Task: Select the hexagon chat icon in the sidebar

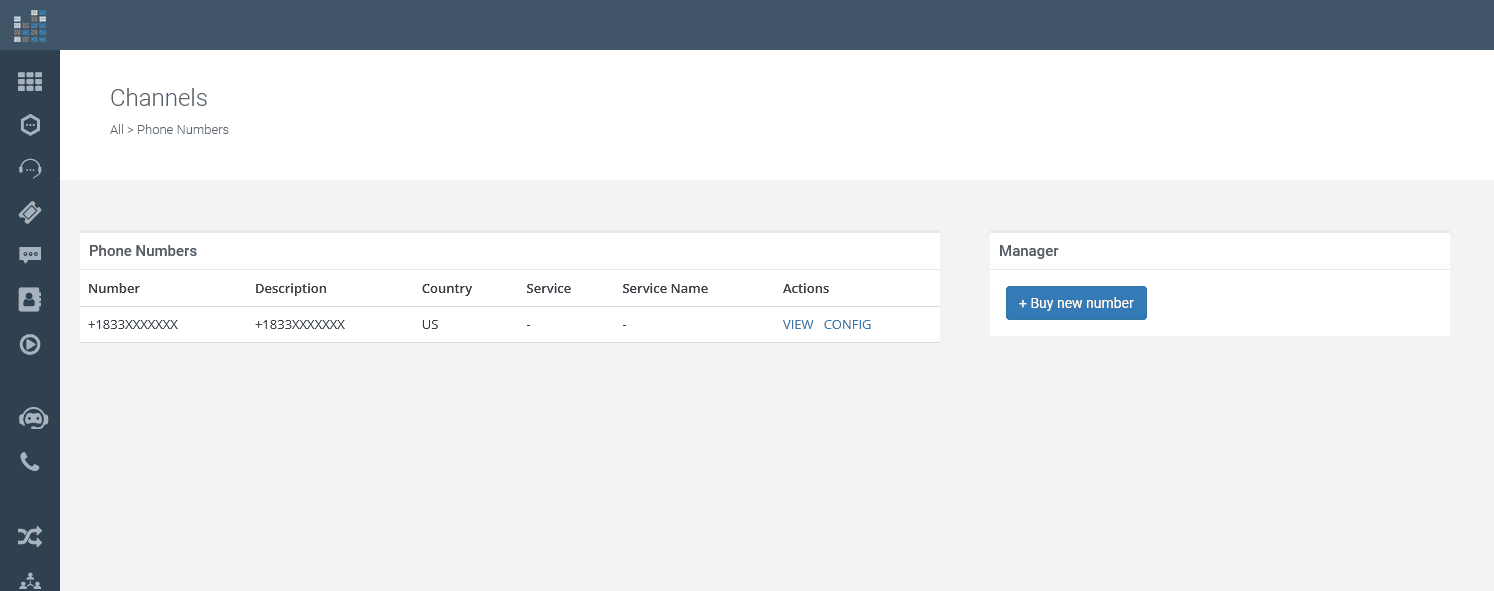Action: point(30,125)
